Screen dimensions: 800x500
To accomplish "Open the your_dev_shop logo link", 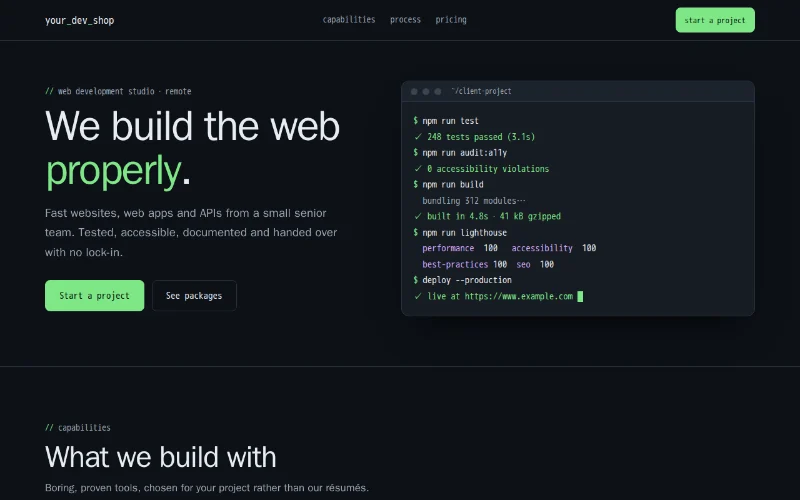I will (x=80, y=20).
